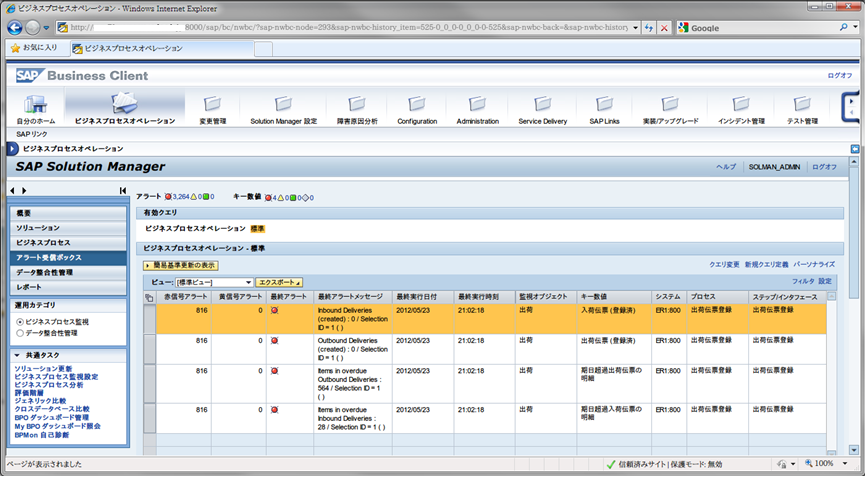866x477 pixels.
Task: Click the パーソナライズ link
Action: point(814,265)
